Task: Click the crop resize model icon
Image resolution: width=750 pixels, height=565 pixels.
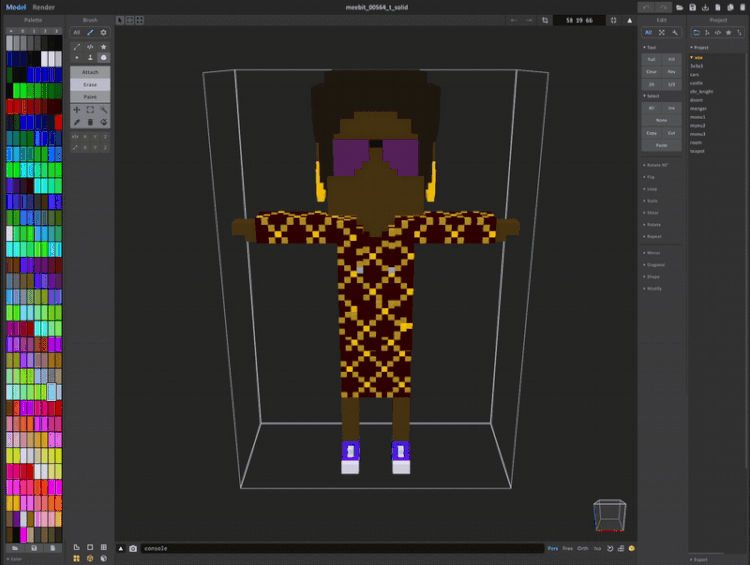Action: point(545,20)
